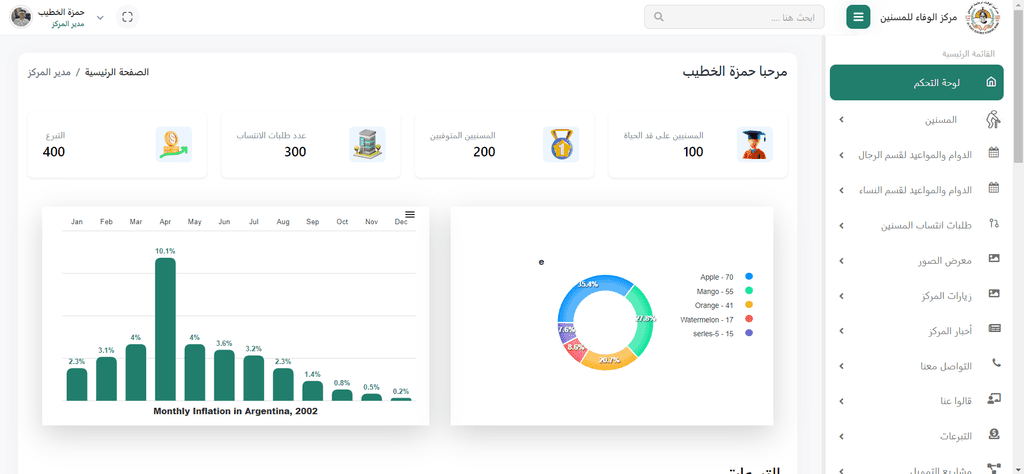Expand التبرعات chevron
This screenshot has height=474, width=1024.
pos(841,436)
